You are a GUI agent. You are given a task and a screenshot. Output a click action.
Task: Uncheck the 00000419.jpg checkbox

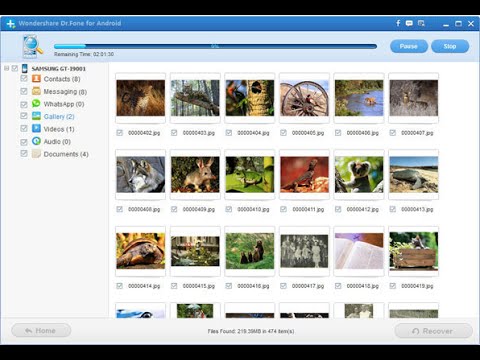pyautogui.click(x=393, y=286)
